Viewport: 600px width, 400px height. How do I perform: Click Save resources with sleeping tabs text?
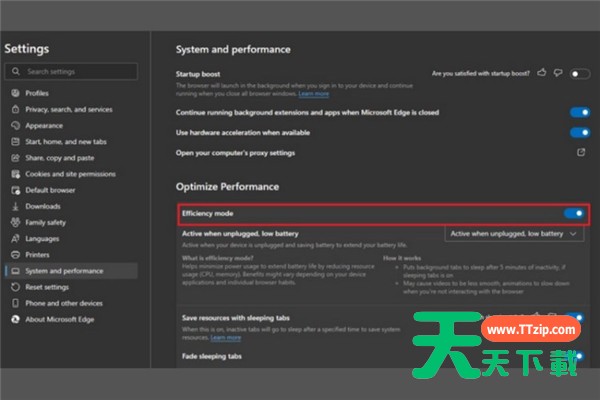pyautogui.click(x=236, y=318)
